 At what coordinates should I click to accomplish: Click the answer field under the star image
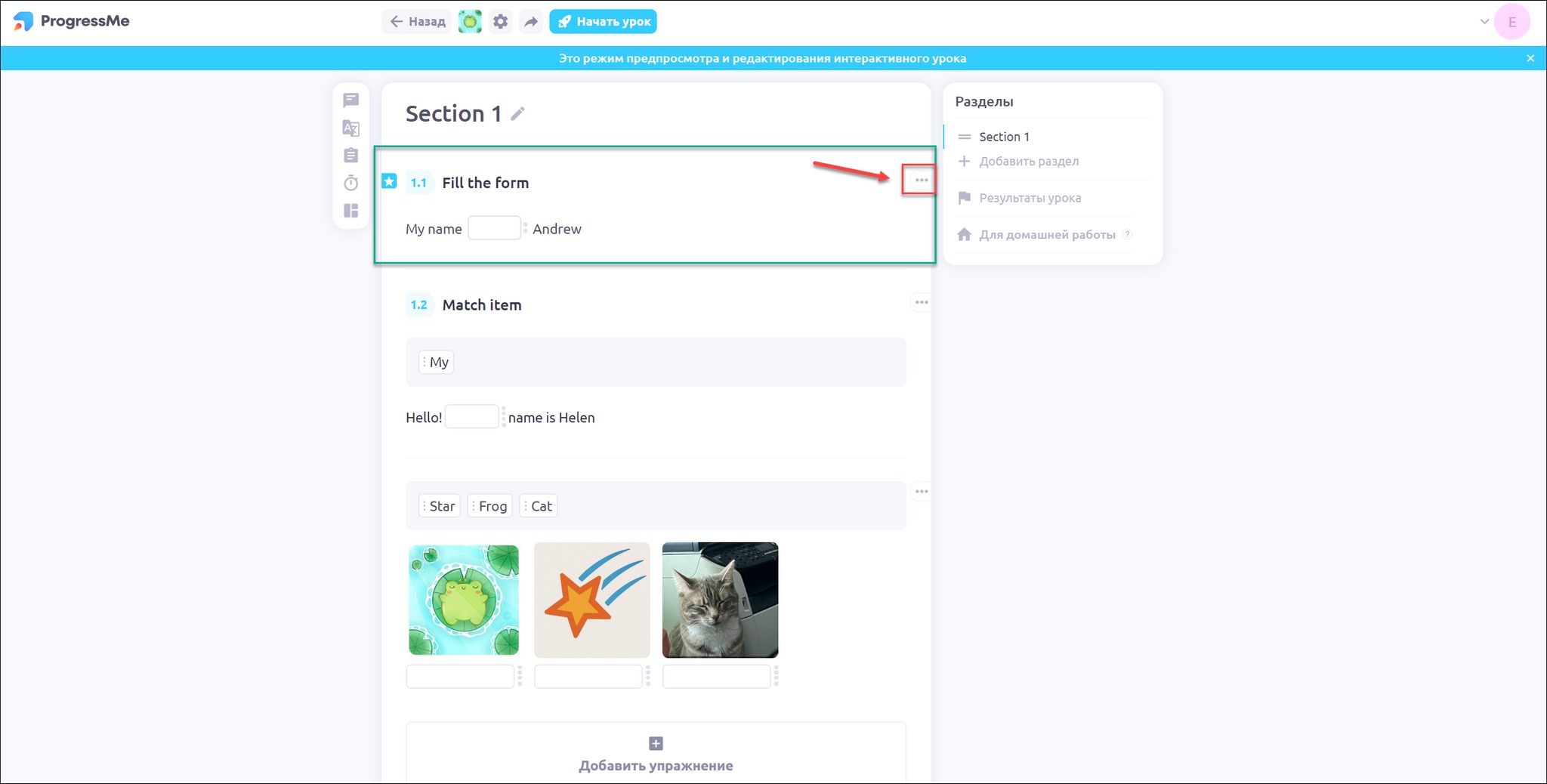(x=588, y=676)
